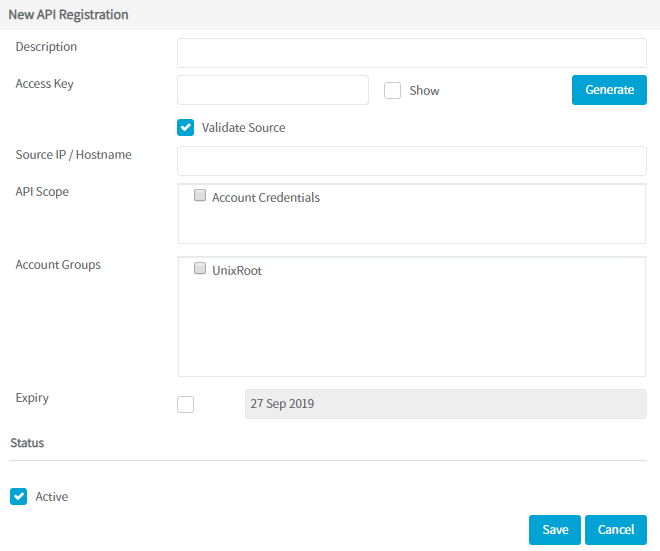Screen dimensions: 660x551
Task: Click the Source IP / Hostname field
Action: click(411, 160)
